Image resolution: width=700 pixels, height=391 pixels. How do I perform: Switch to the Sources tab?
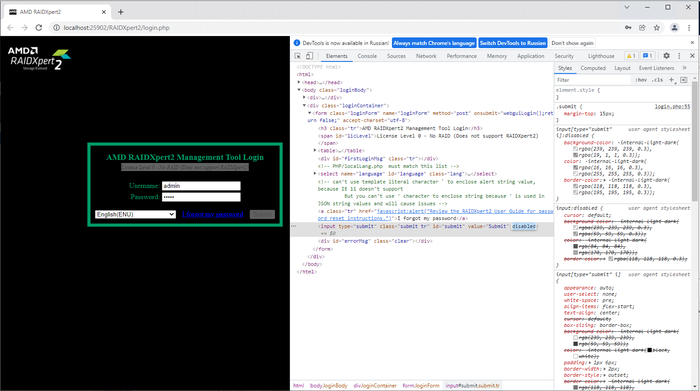click(396, 56)
